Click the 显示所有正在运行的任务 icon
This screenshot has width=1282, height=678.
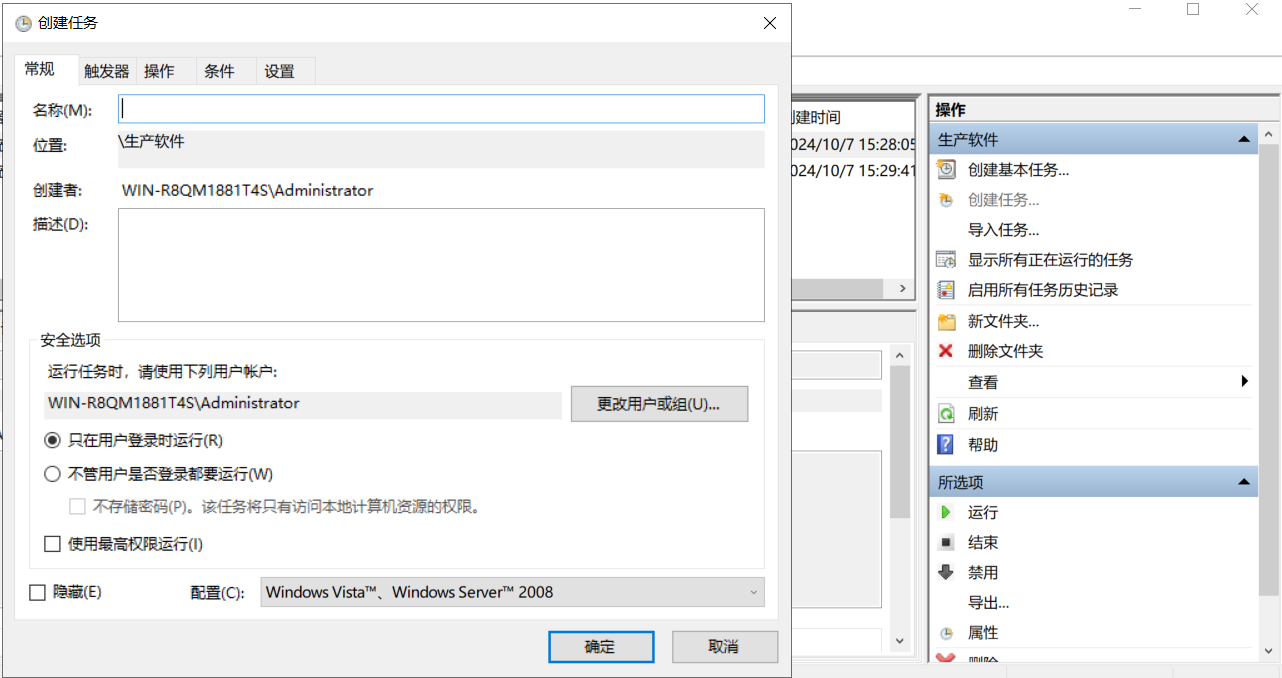click(946, 260)
